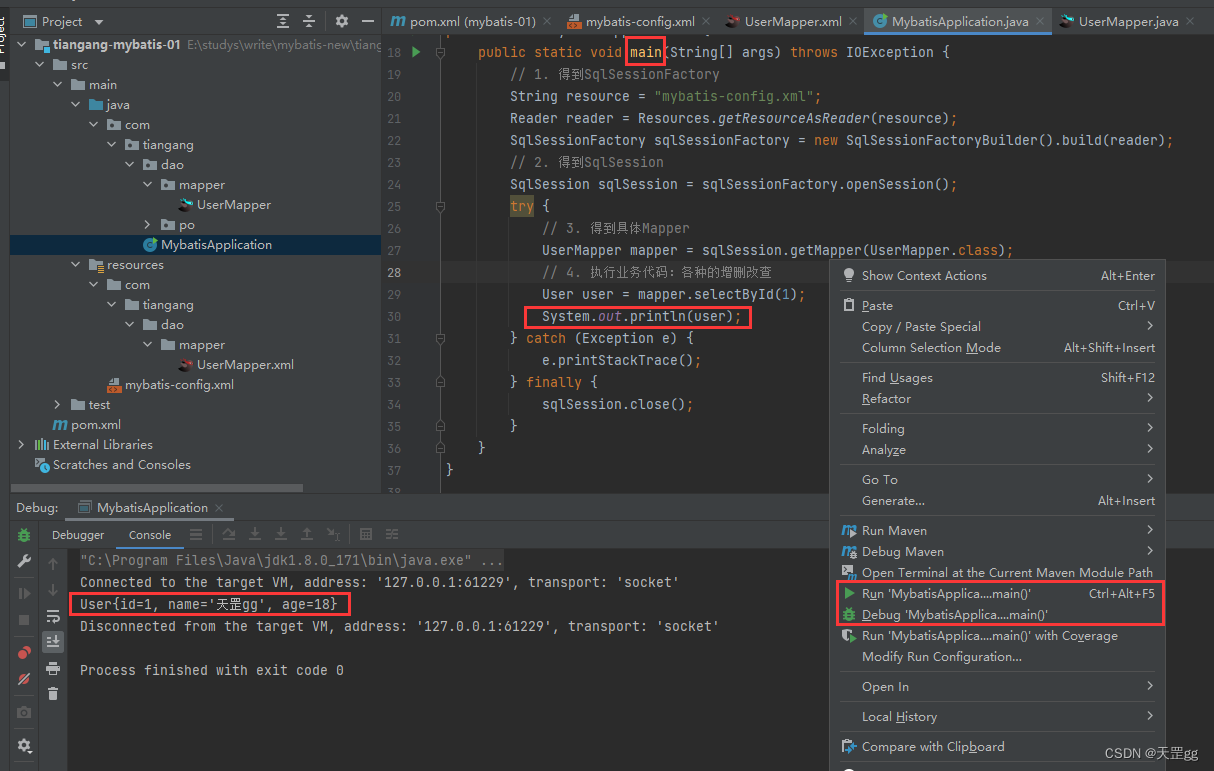Open debug configuration wrench icon
Viewport: 1214px width, 771px height.
click(x=24, y=562)
